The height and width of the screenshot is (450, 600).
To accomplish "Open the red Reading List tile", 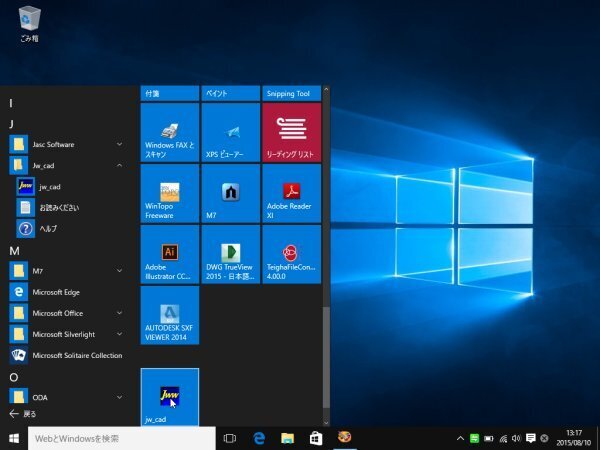I will [x=292, y=132].
